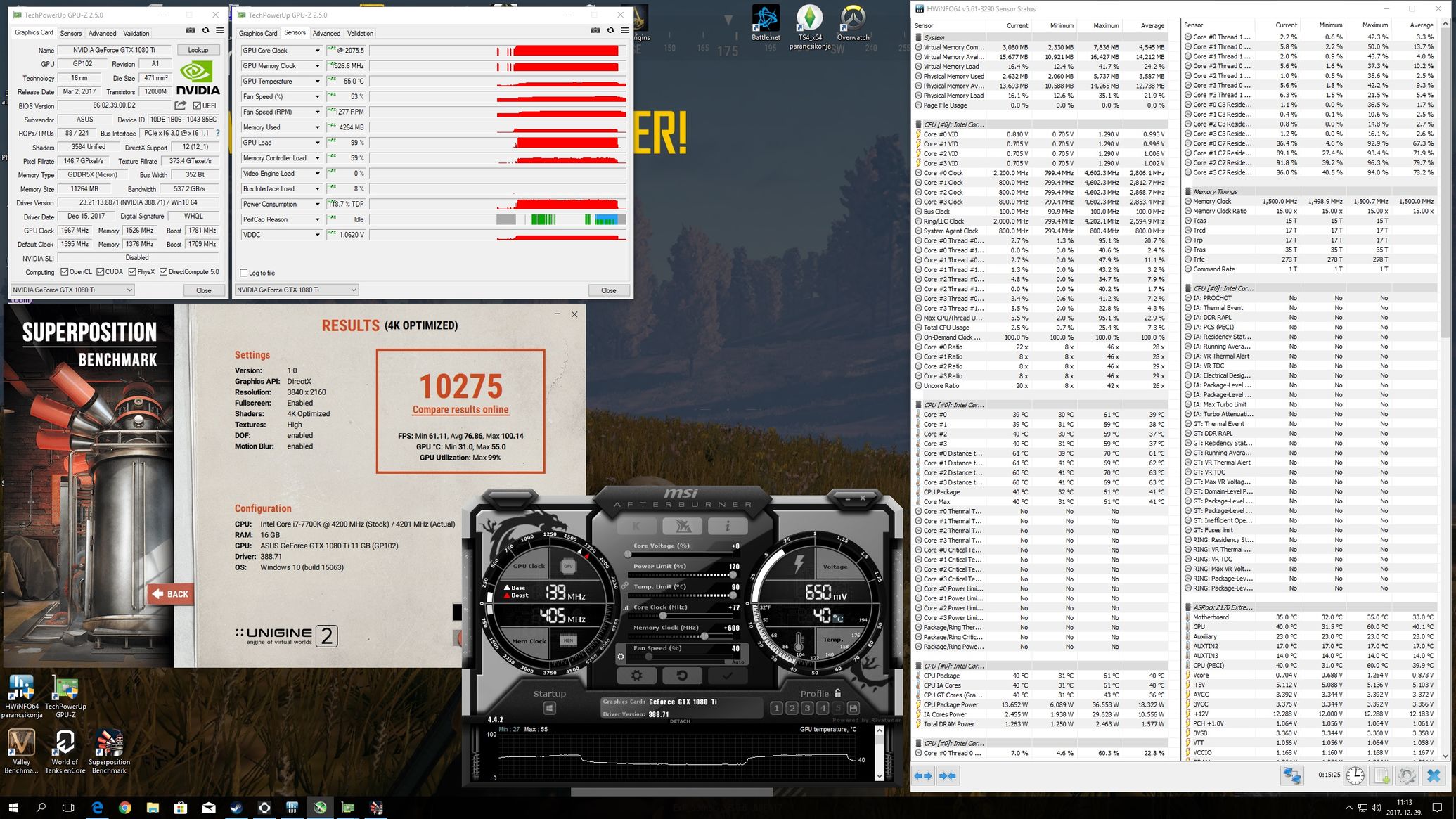Click the Memory Clock slider handle in Afterburner

[704, 636]
